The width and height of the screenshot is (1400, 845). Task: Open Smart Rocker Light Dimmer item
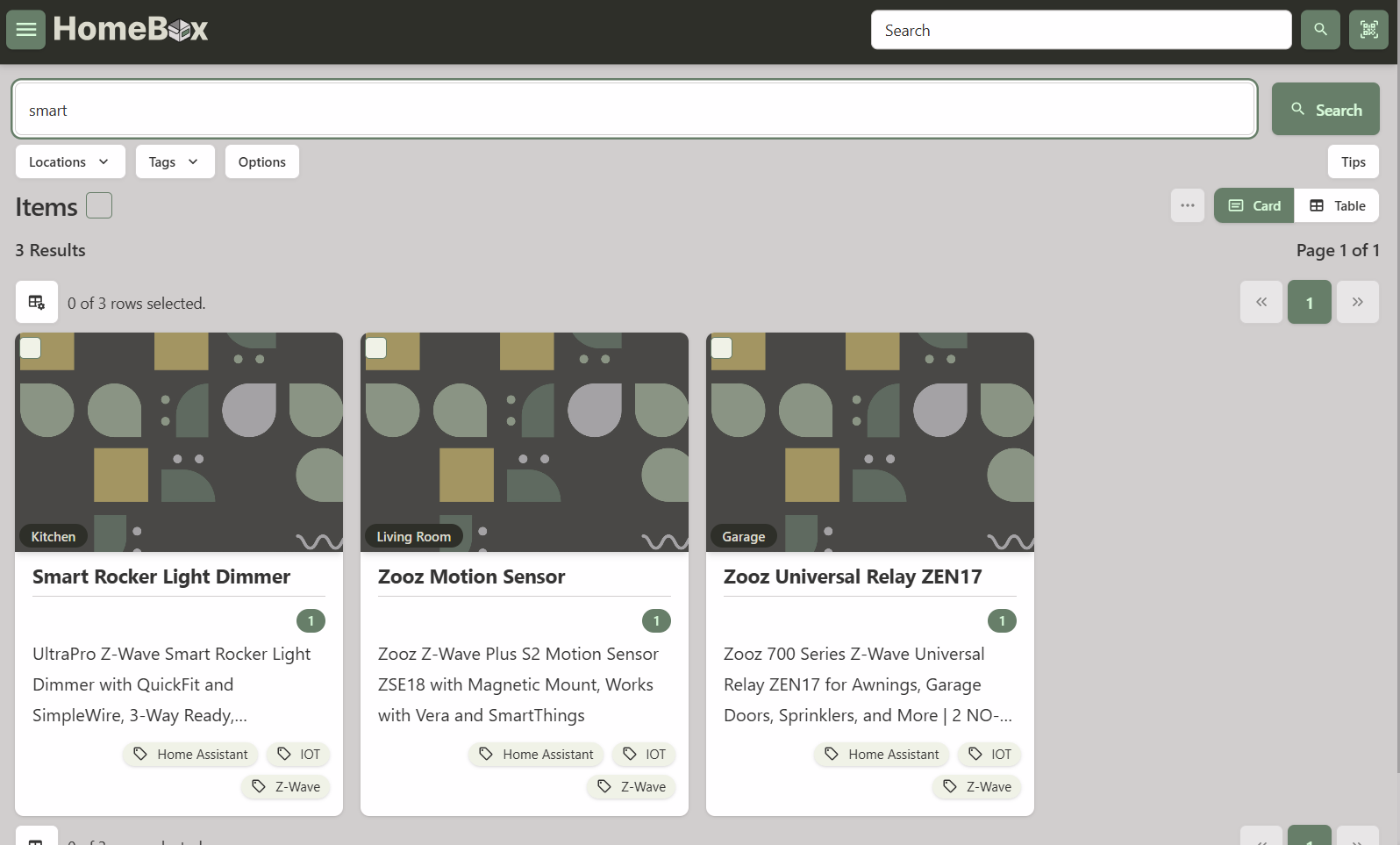coord(161,576)
